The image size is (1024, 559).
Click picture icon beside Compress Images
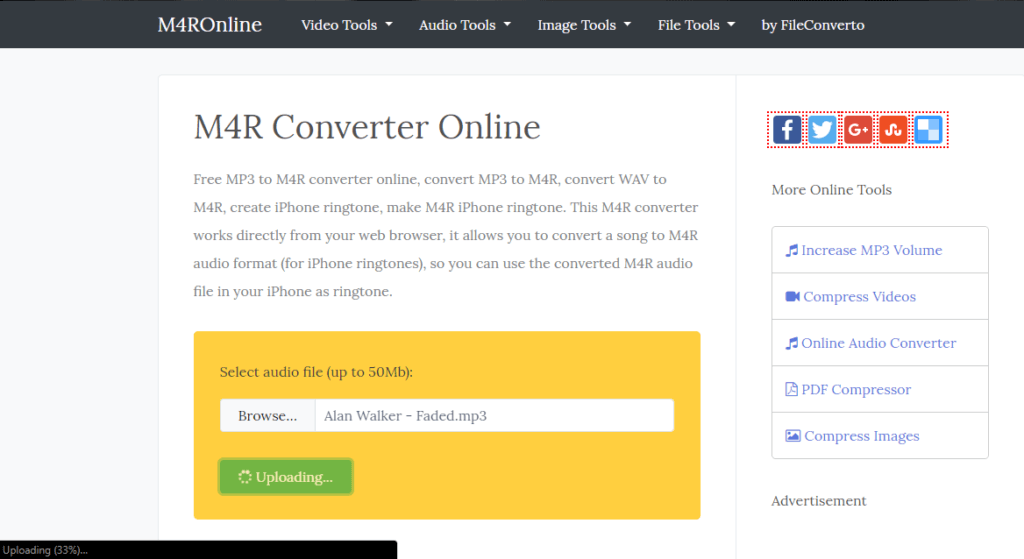tap(793, 436)
